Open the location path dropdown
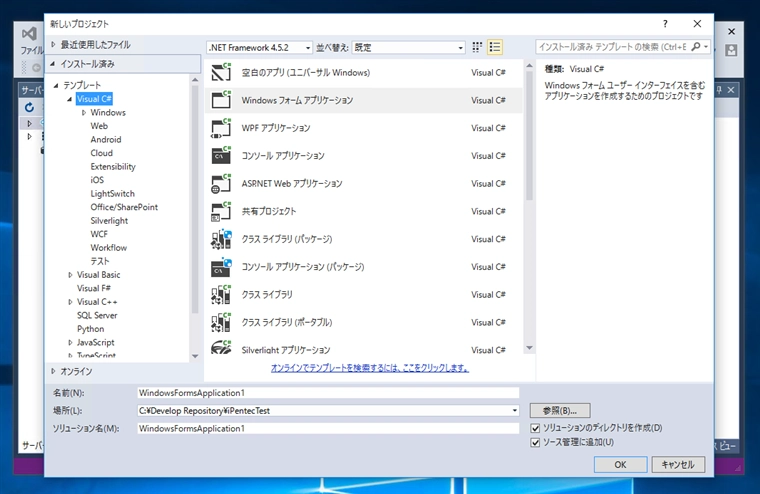Screen dimensions: 760x494 pos(514,411)
